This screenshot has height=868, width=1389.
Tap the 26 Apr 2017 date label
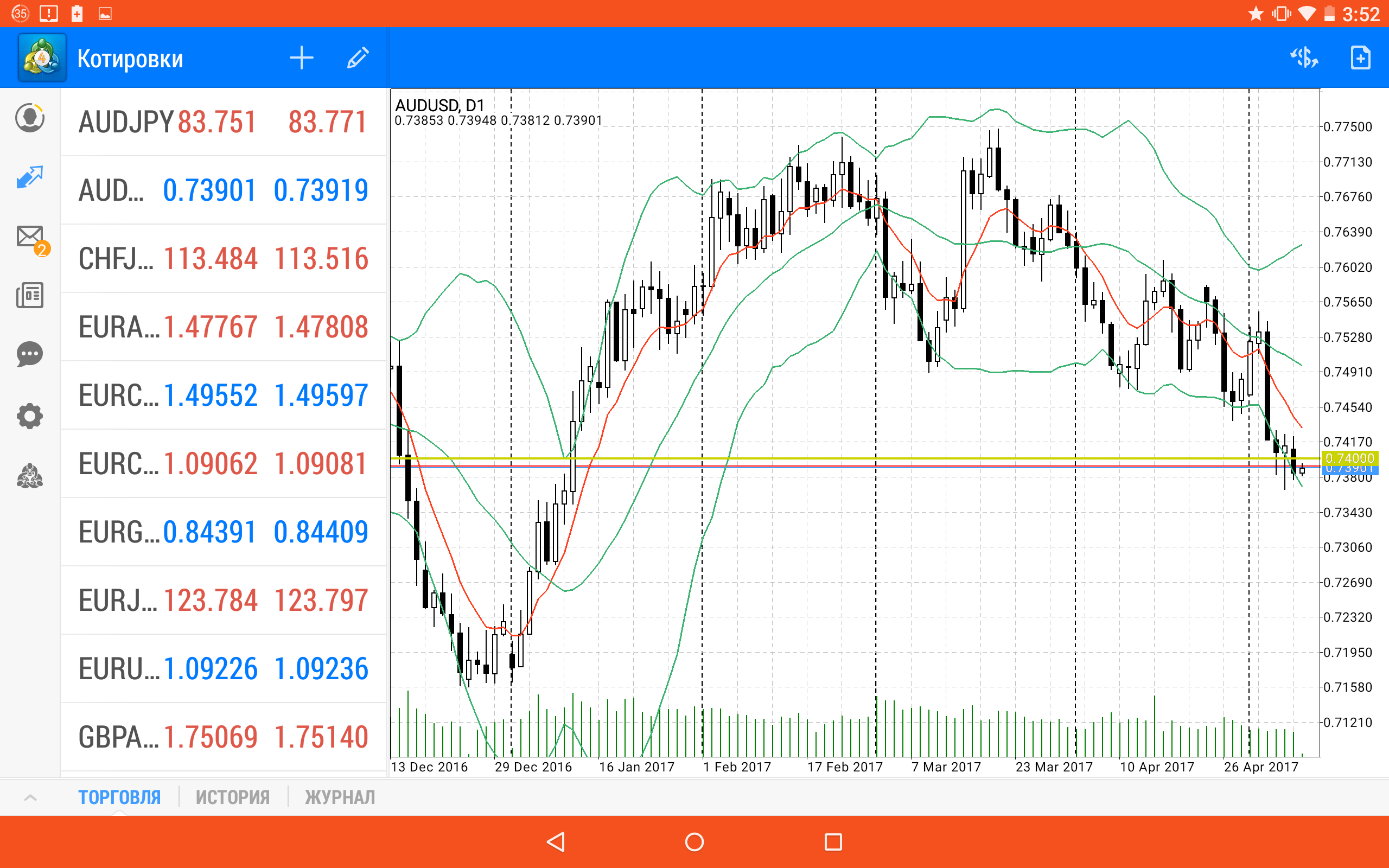click(1261, 767)
